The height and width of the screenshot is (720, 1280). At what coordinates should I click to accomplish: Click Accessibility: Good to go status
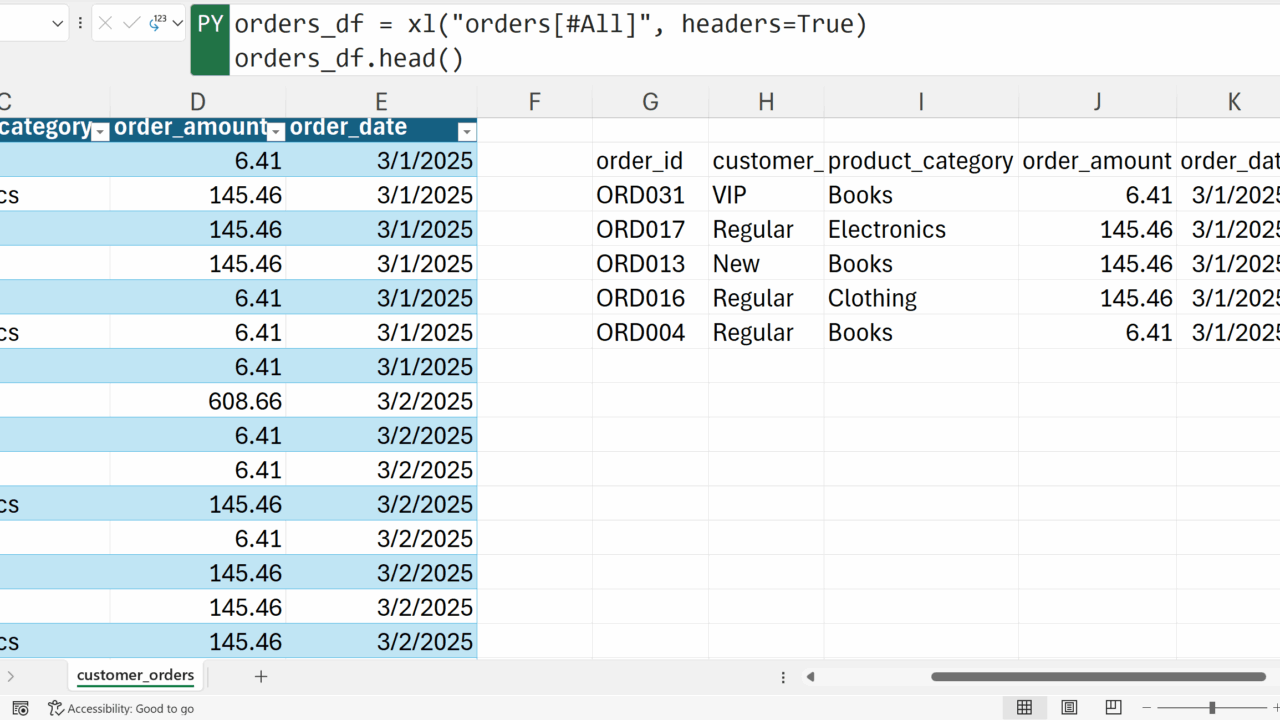(x=121, y=708)
